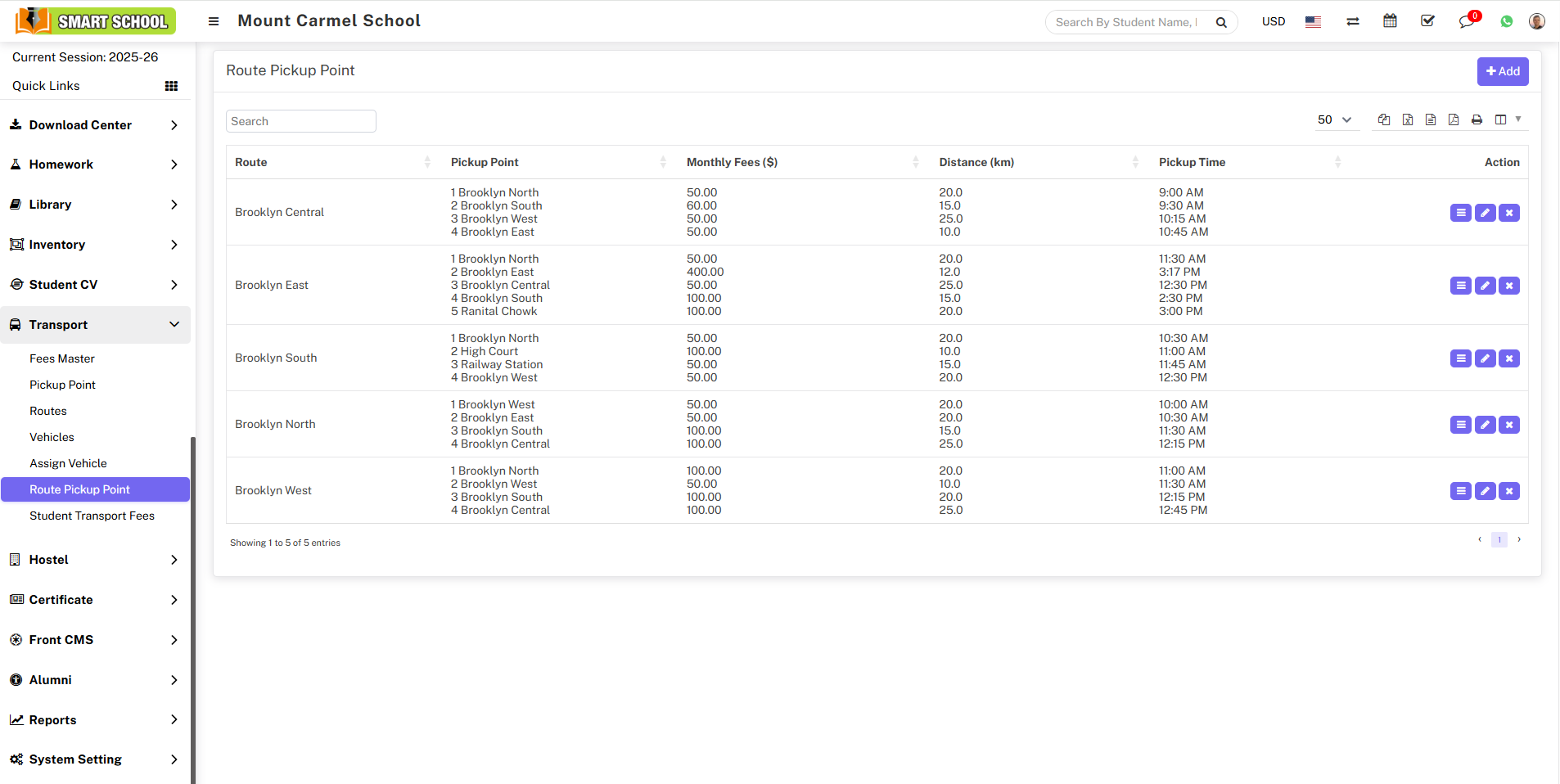1560x784 pixels.
Task: Open the 50 entries per page dropdown
Action: click(1334, 119)
